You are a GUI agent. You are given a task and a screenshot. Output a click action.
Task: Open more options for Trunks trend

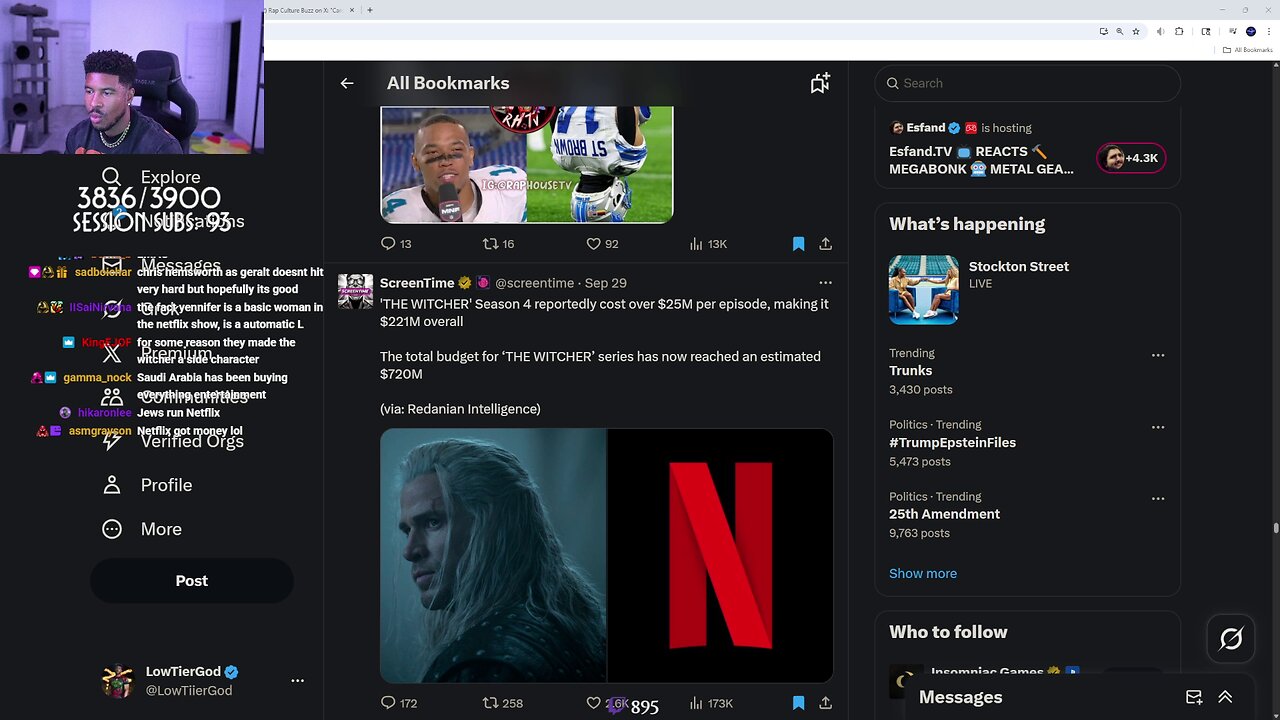(x=1158, y=356)
